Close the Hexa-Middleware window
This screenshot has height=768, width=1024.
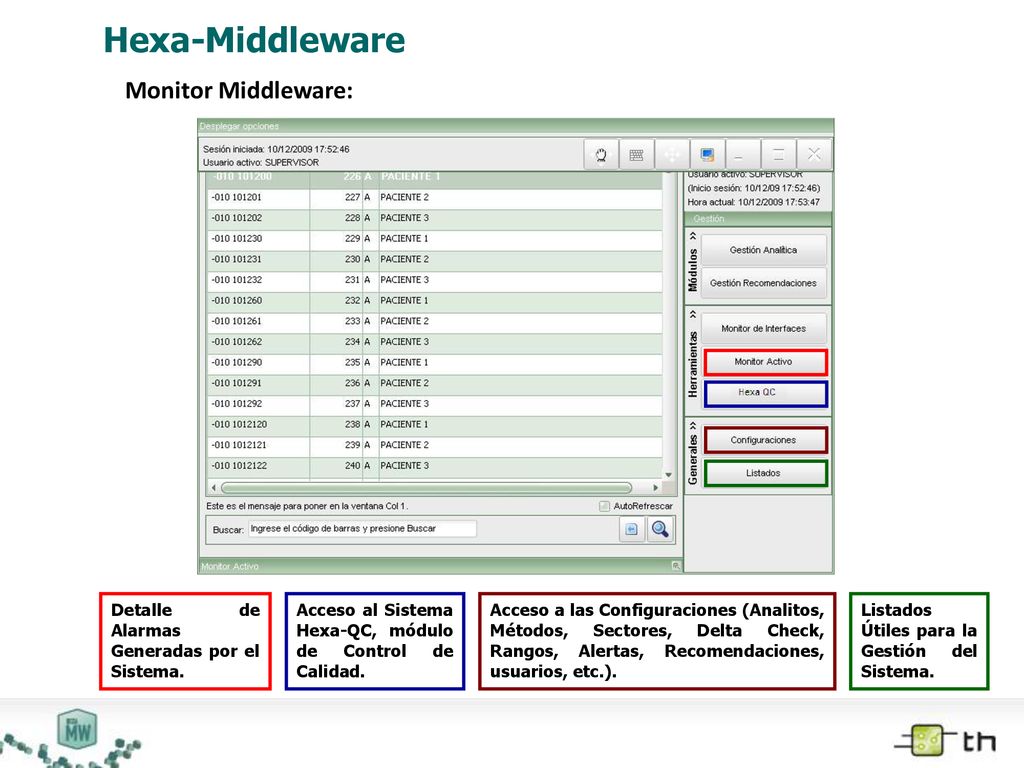click(814, 155)
